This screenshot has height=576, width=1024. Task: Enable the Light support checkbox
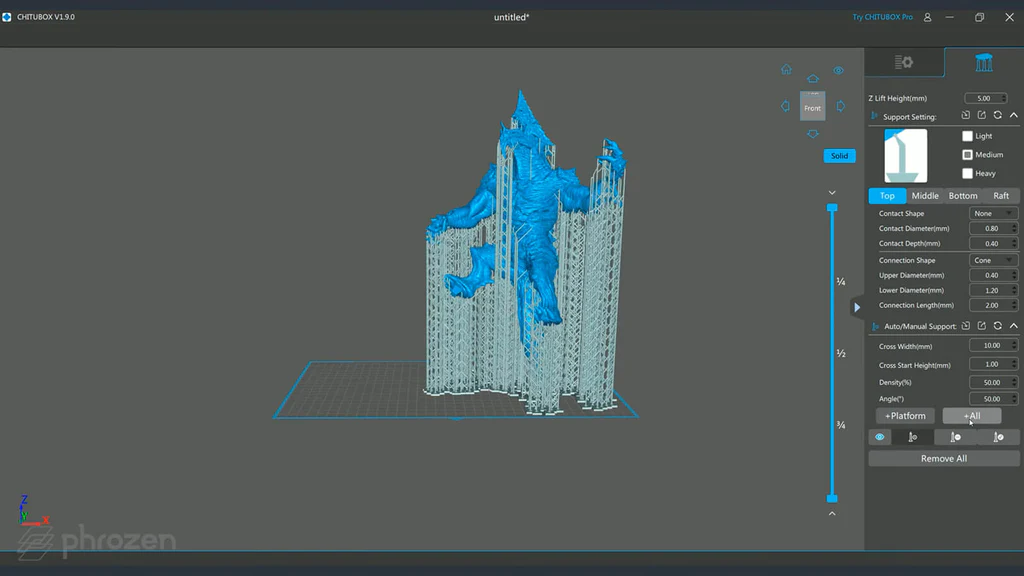click(x=967, y=136)
